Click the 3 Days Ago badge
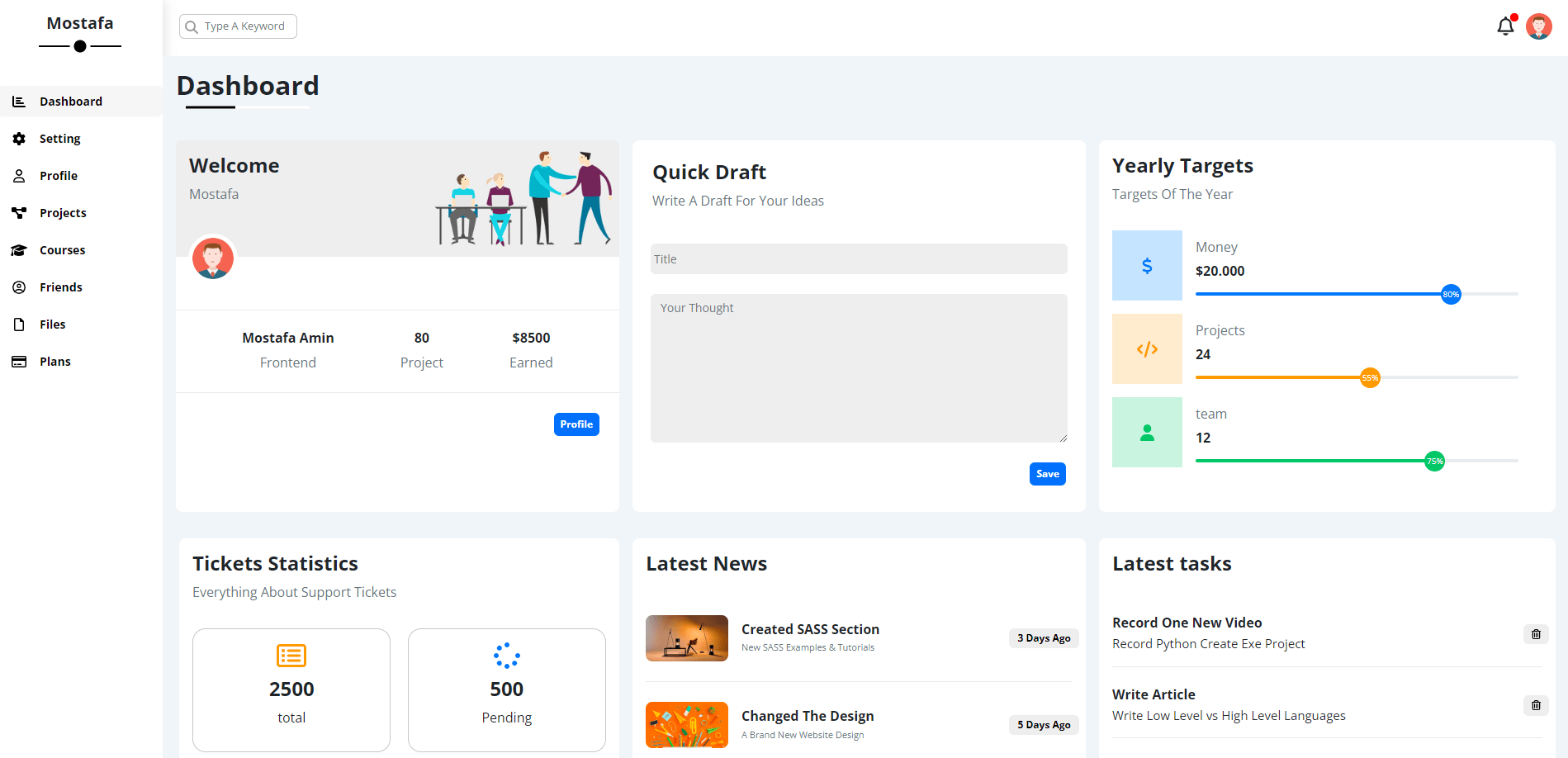The height and width of the screenshot is (758, 1568). pos(1044,638)
